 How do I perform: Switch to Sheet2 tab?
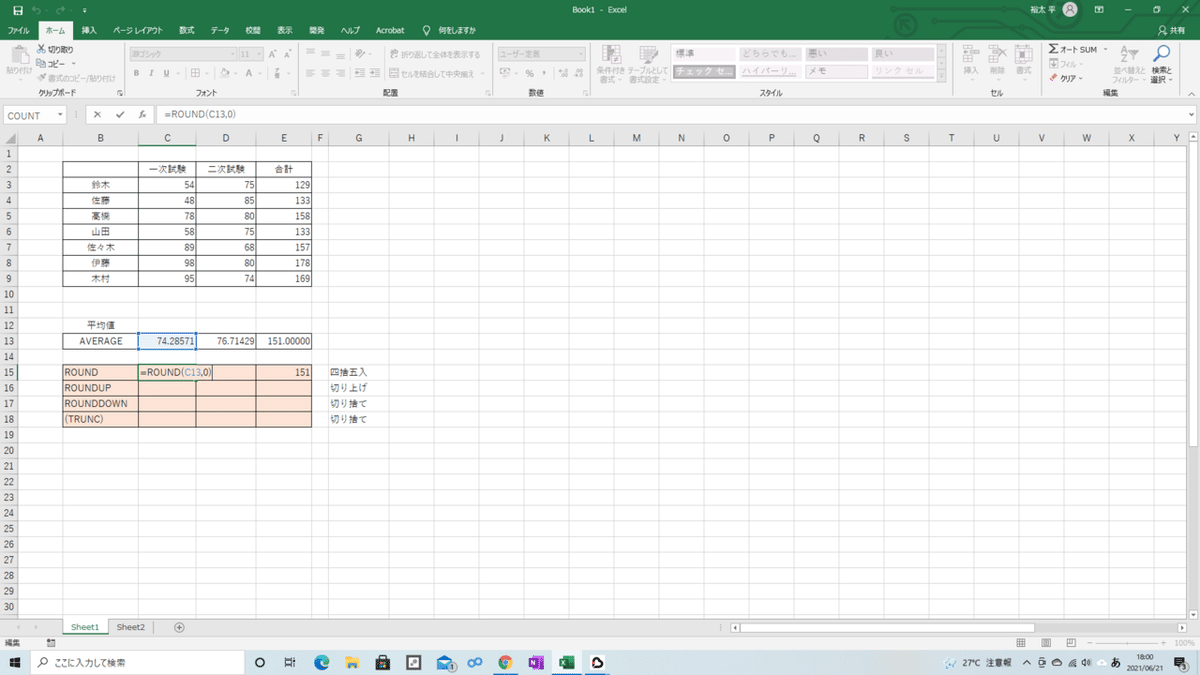(x=130, y=627)
